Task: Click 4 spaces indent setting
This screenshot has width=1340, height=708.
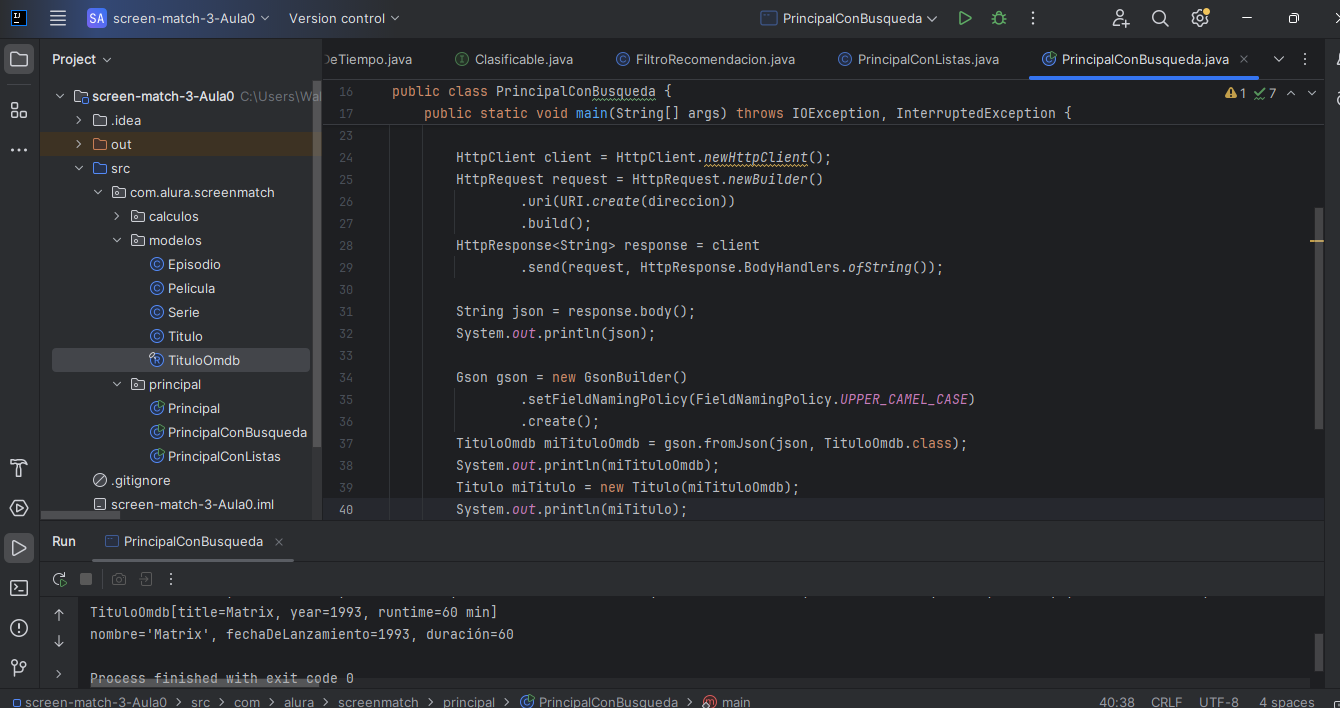Action: (1286, 702)
